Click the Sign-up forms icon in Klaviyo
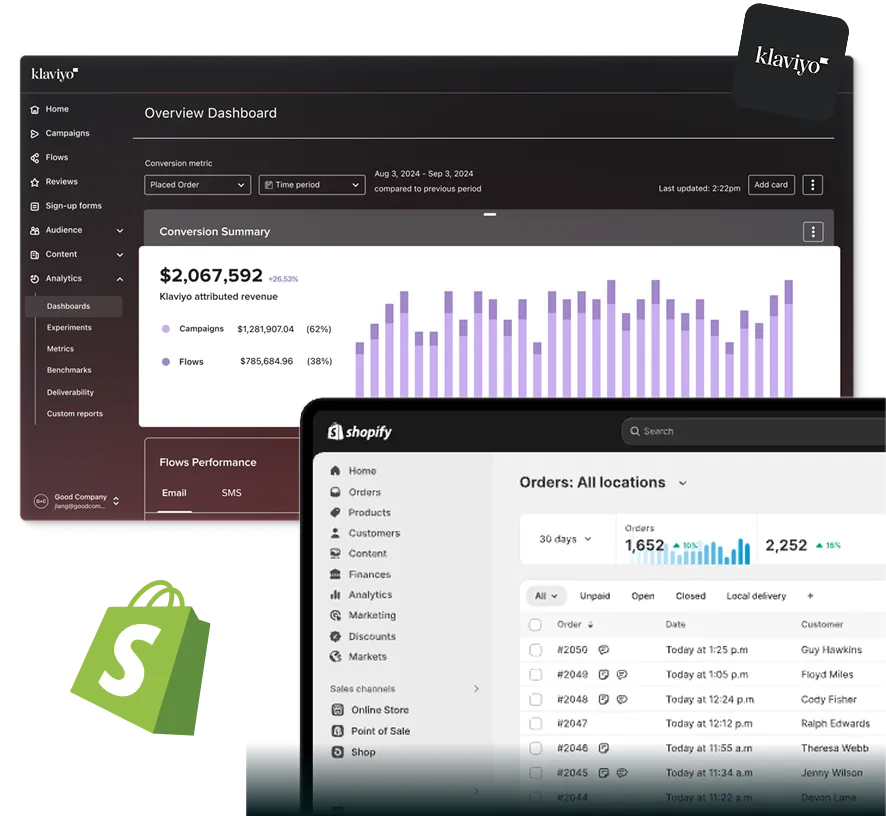This screenshot has height=816, width=886. (x=35, y=206)
